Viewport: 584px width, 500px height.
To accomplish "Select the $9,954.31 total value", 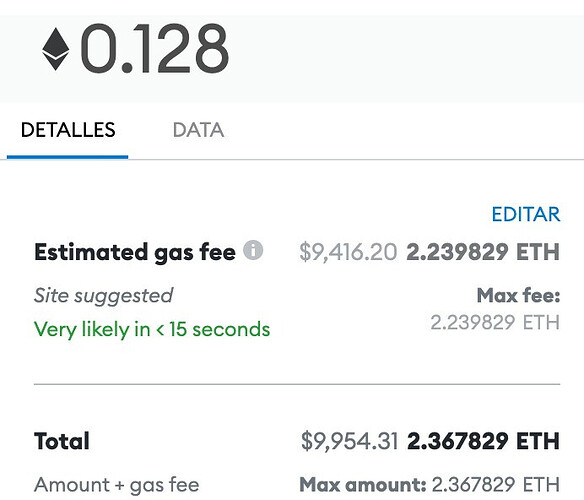I will [x=349, y=441].
